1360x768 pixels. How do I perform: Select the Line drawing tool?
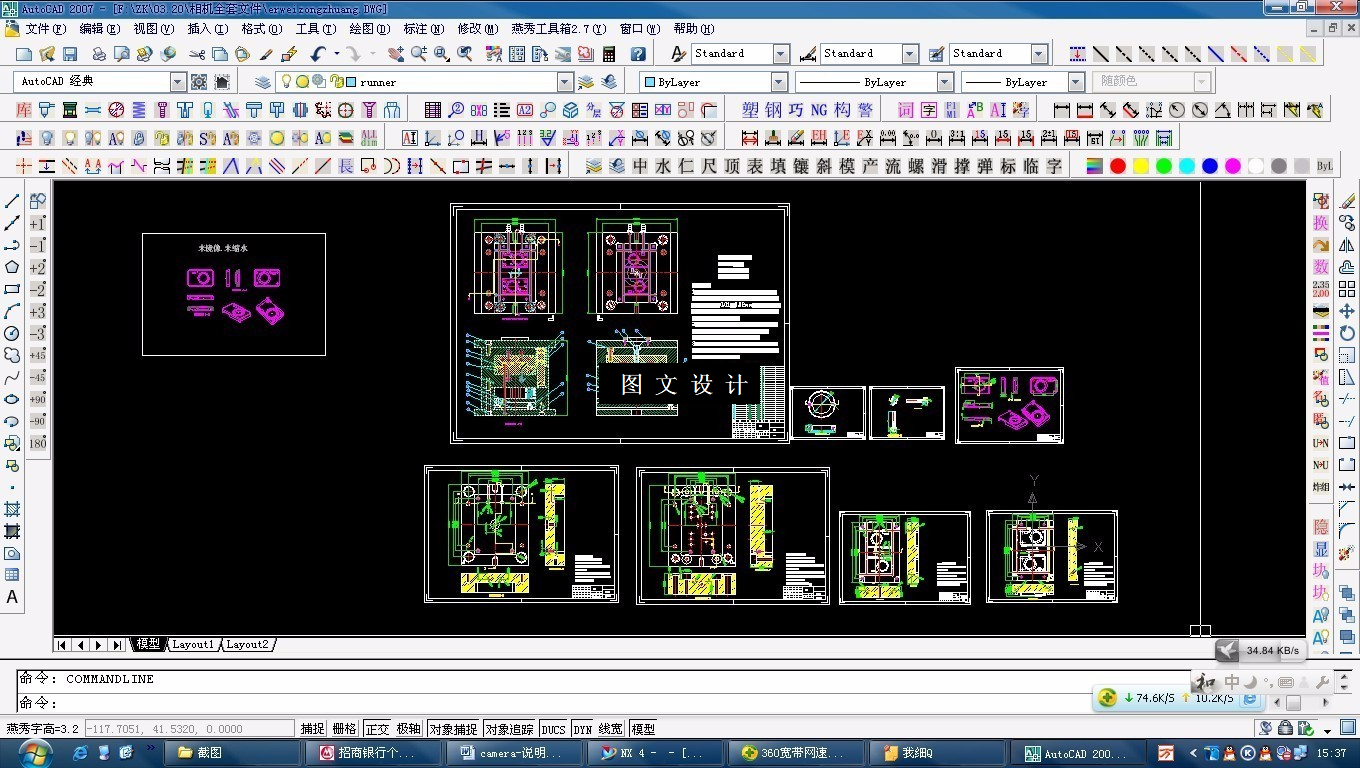pos(12,201)
